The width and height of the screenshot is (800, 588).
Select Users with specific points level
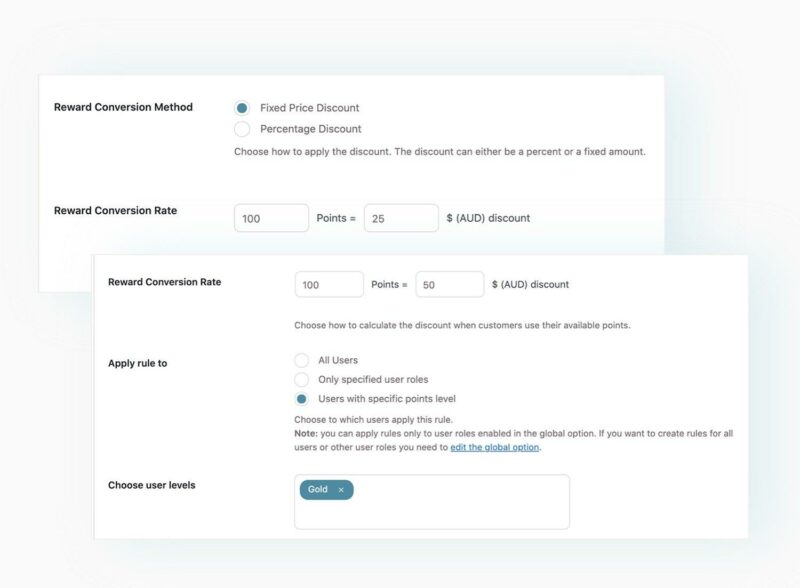point(302,399)
